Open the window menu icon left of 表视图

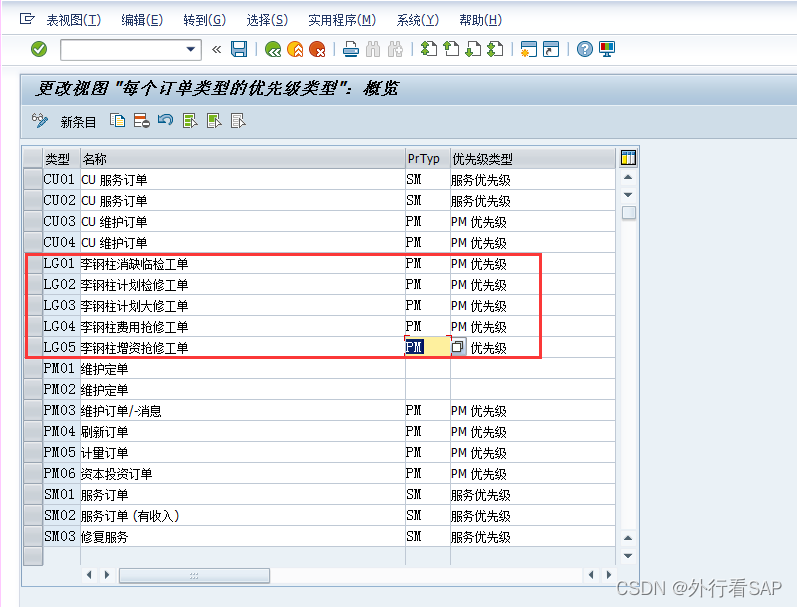(x=26, y=19)
